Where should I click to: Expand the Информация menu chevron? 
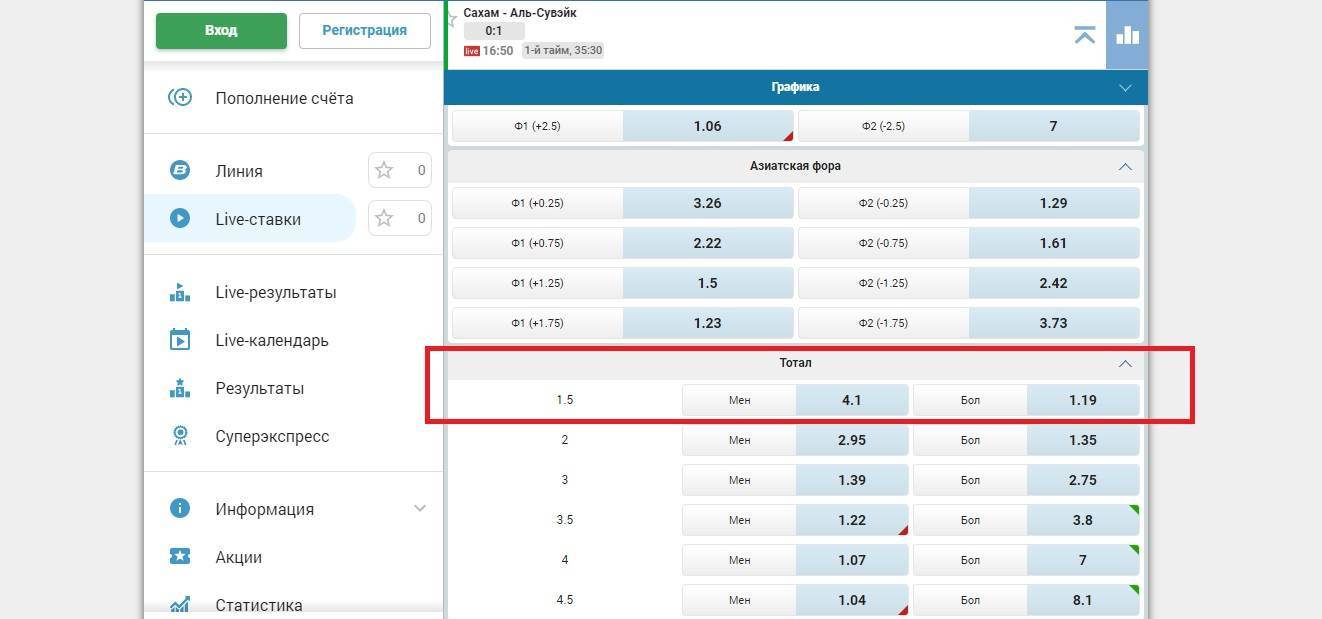click(x=420, y=508)
